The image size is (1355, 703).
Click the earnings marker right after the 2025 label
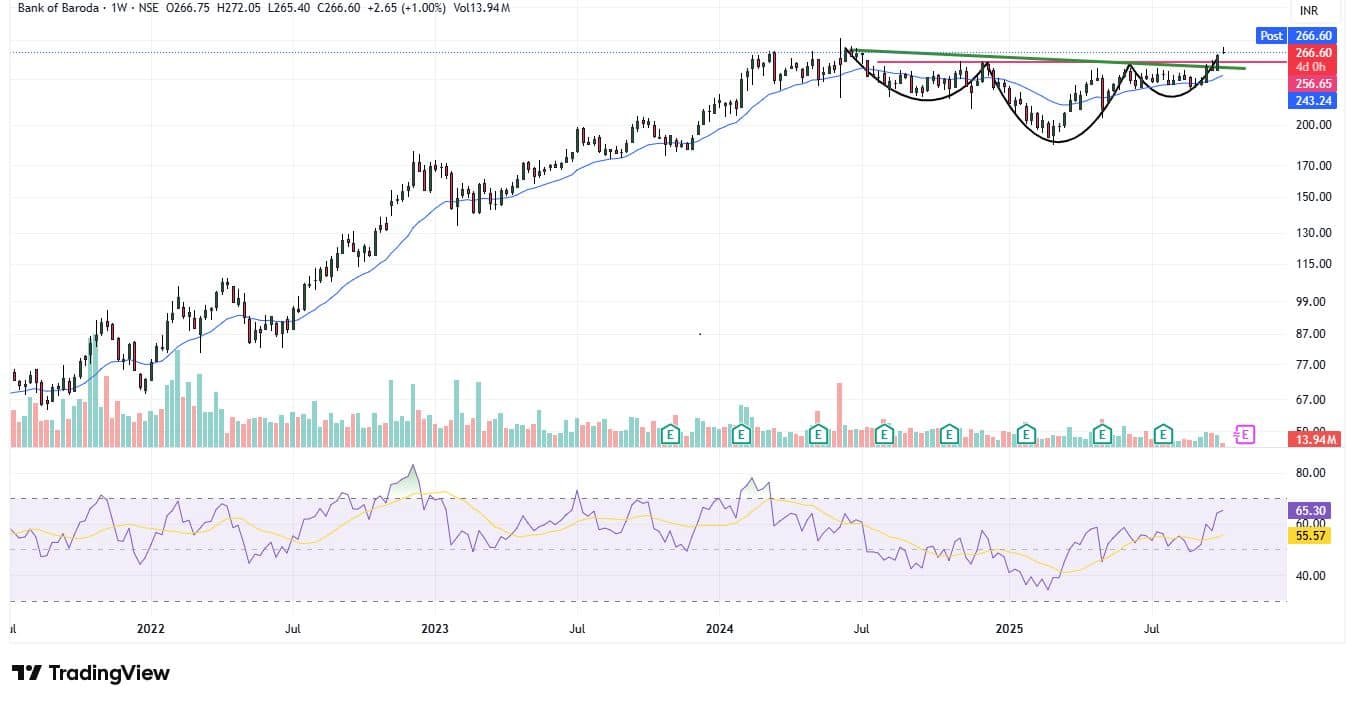point(1025,434)
